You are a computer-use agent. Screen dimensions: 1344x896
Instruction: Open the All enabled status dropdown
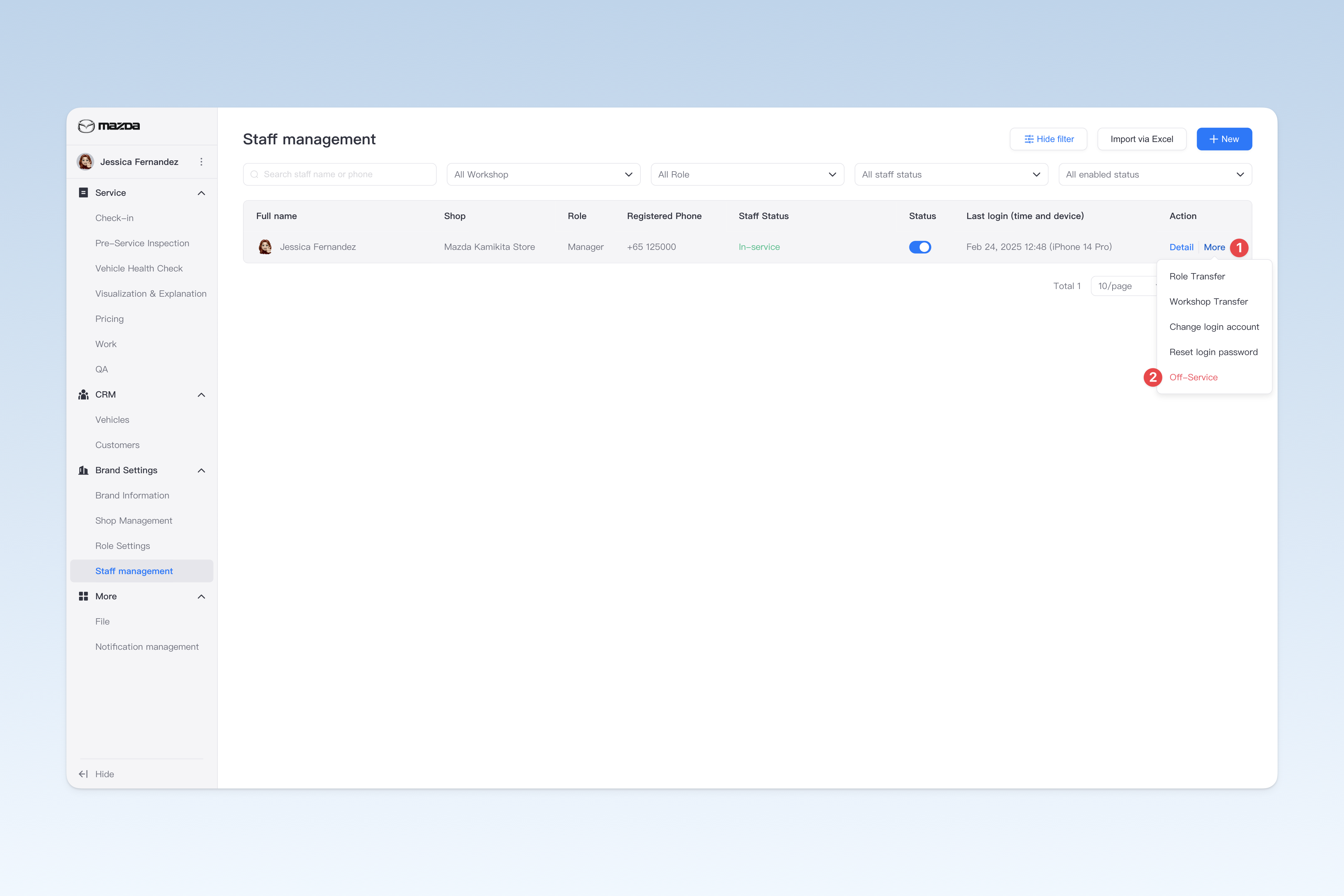pos(1155,174)
